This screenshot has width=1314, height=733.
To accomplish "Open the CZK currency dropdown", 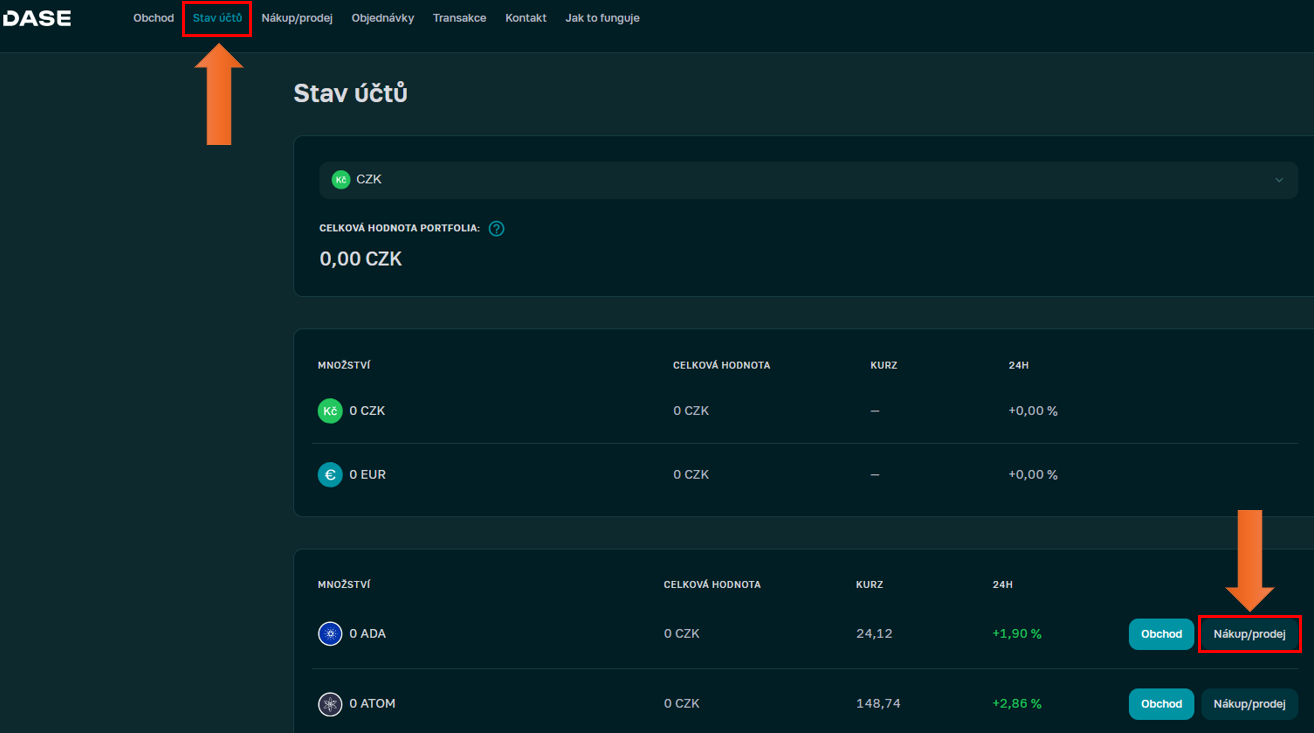I will 800,180.
